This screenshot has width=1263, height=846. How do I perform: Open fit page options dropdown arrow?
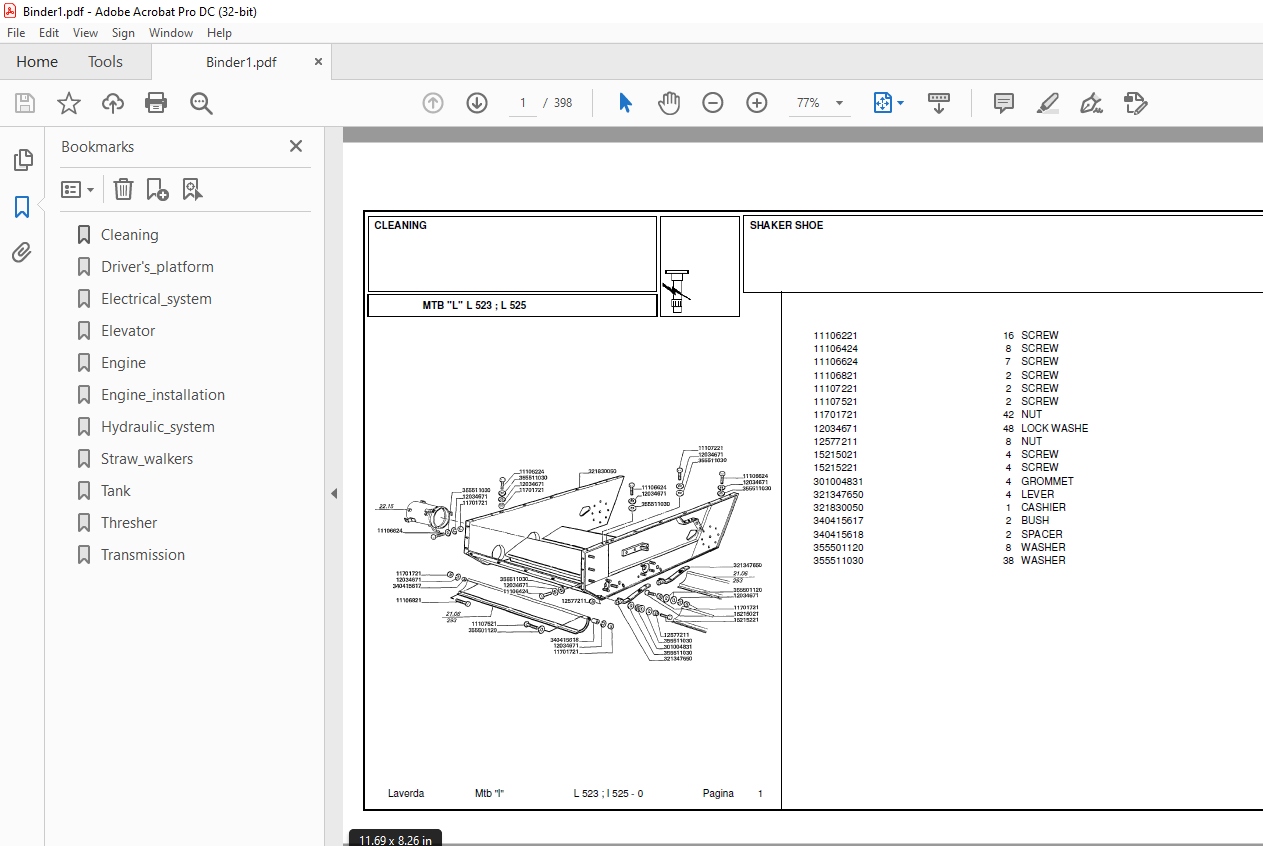click(x=901, y=103)
